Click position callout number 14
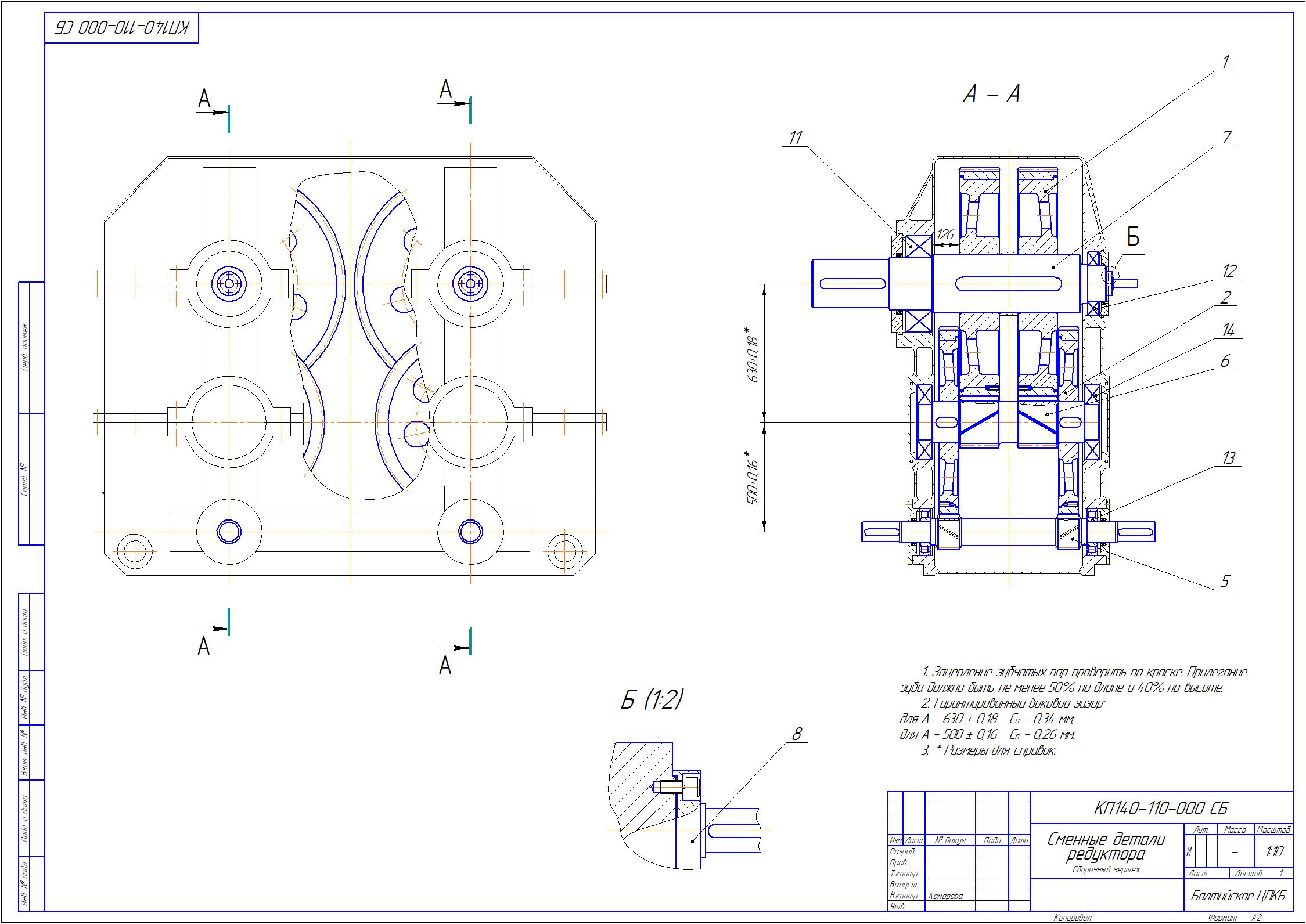The image size is (1306, 924). pyautogui.click(x=1228, y=331)
